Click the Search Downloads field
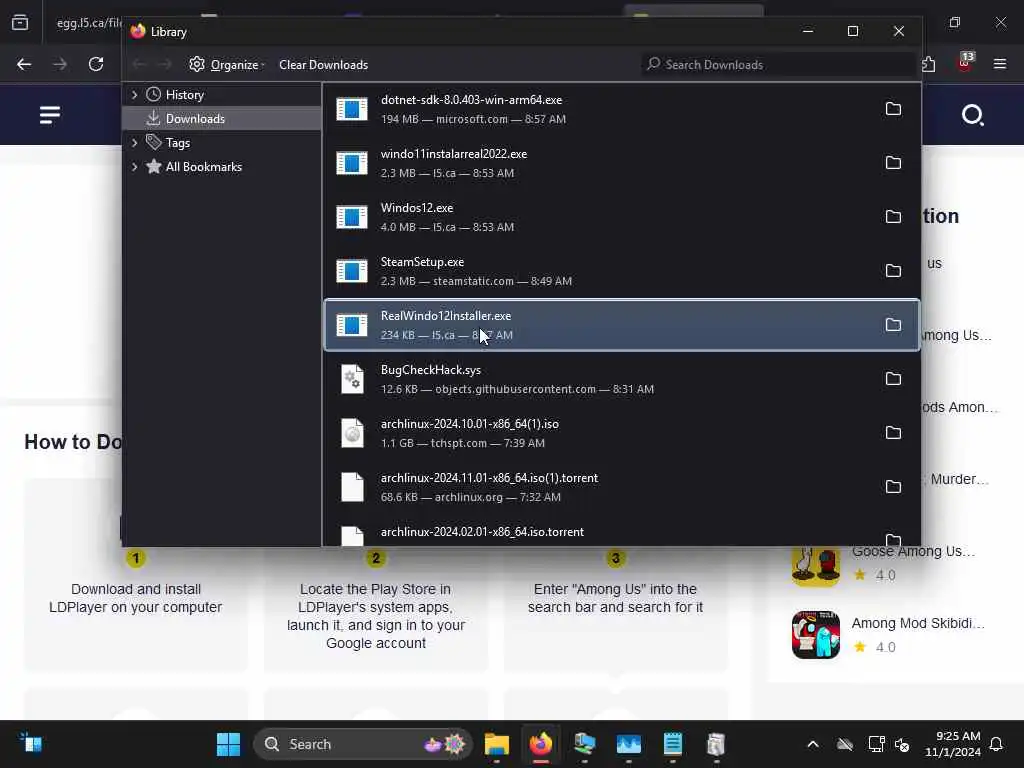 [x=778, y=64]
